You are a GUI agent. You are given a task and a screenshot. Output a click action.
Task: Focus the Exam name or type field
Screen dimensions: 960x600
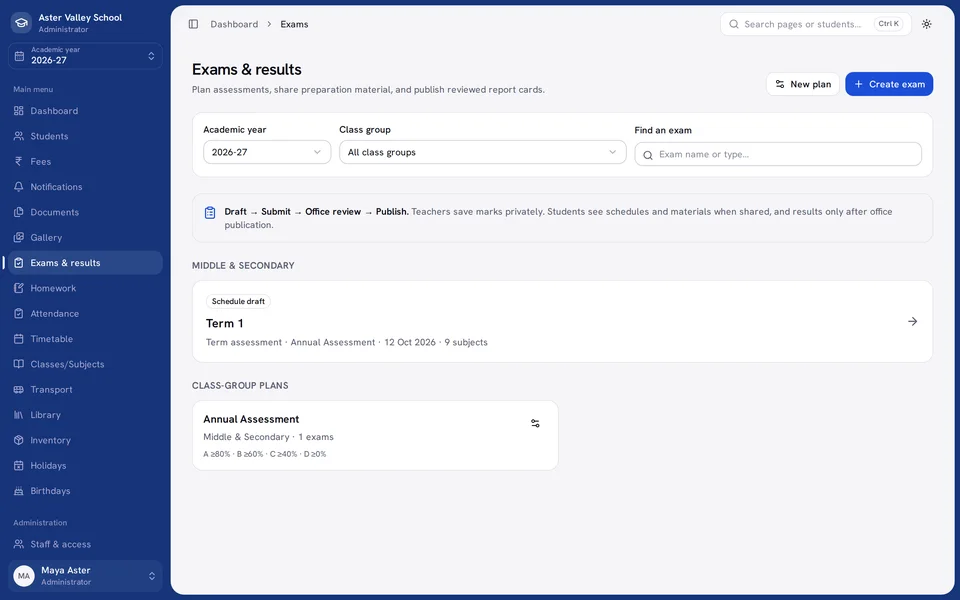[778, 154]
